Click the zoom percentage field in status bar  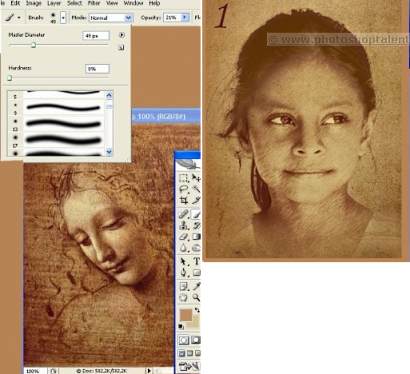[x=36, y=371]
